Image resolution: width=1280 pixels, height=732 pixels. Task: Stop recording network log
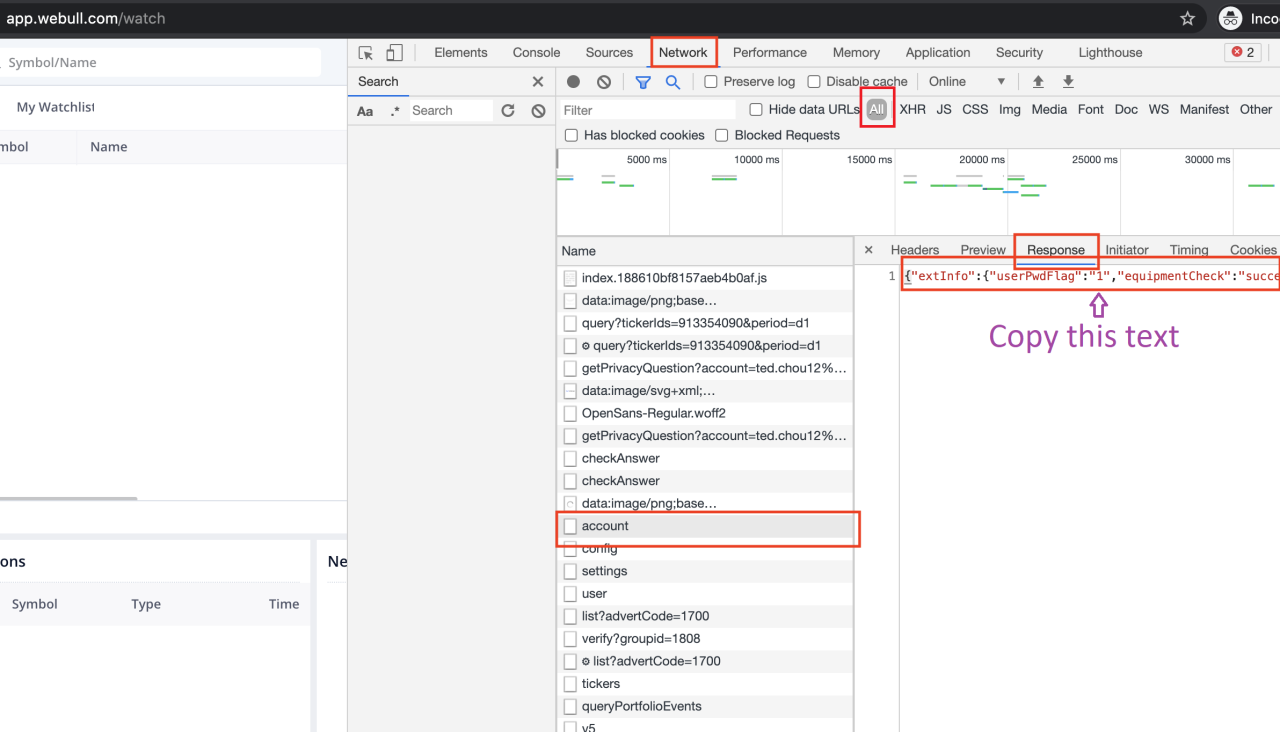click(574, 82)
